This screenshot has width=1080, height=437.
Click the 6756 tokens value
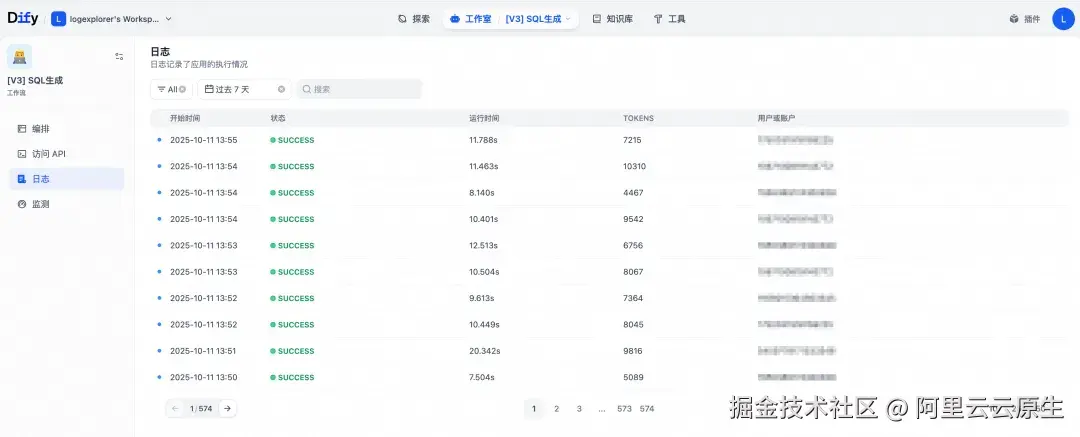point(633,245)
